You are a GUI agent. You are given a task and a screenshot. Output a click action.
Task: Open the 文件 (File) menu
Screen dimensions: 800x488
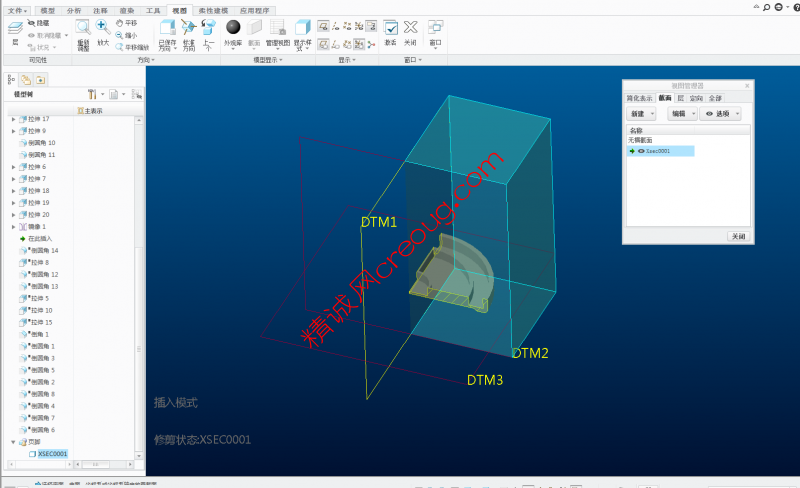[x=18, y=10]
